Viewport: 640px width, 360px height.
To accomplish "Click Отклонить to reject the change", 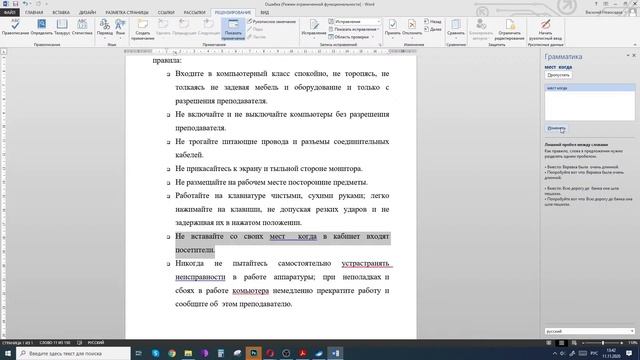I will (x=412, y=28).
